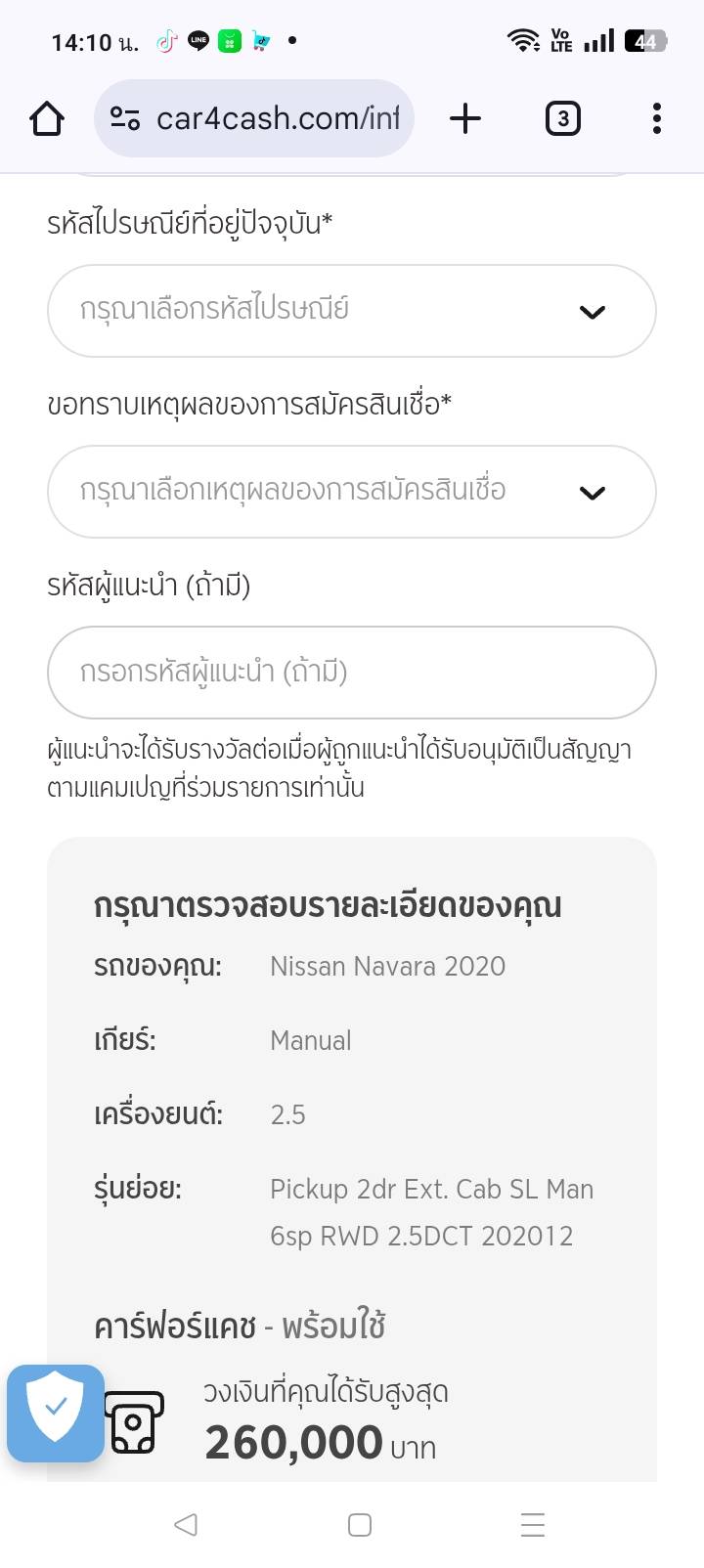Tap the car4cash.com address bar URL
704x1568 pixels.
(278, 119)
